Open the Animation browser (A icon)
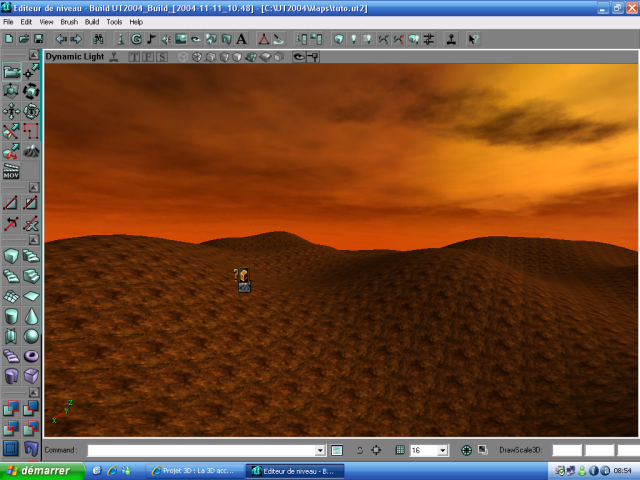This screenshot has width=640, height=480. click(x=241, y=39)
